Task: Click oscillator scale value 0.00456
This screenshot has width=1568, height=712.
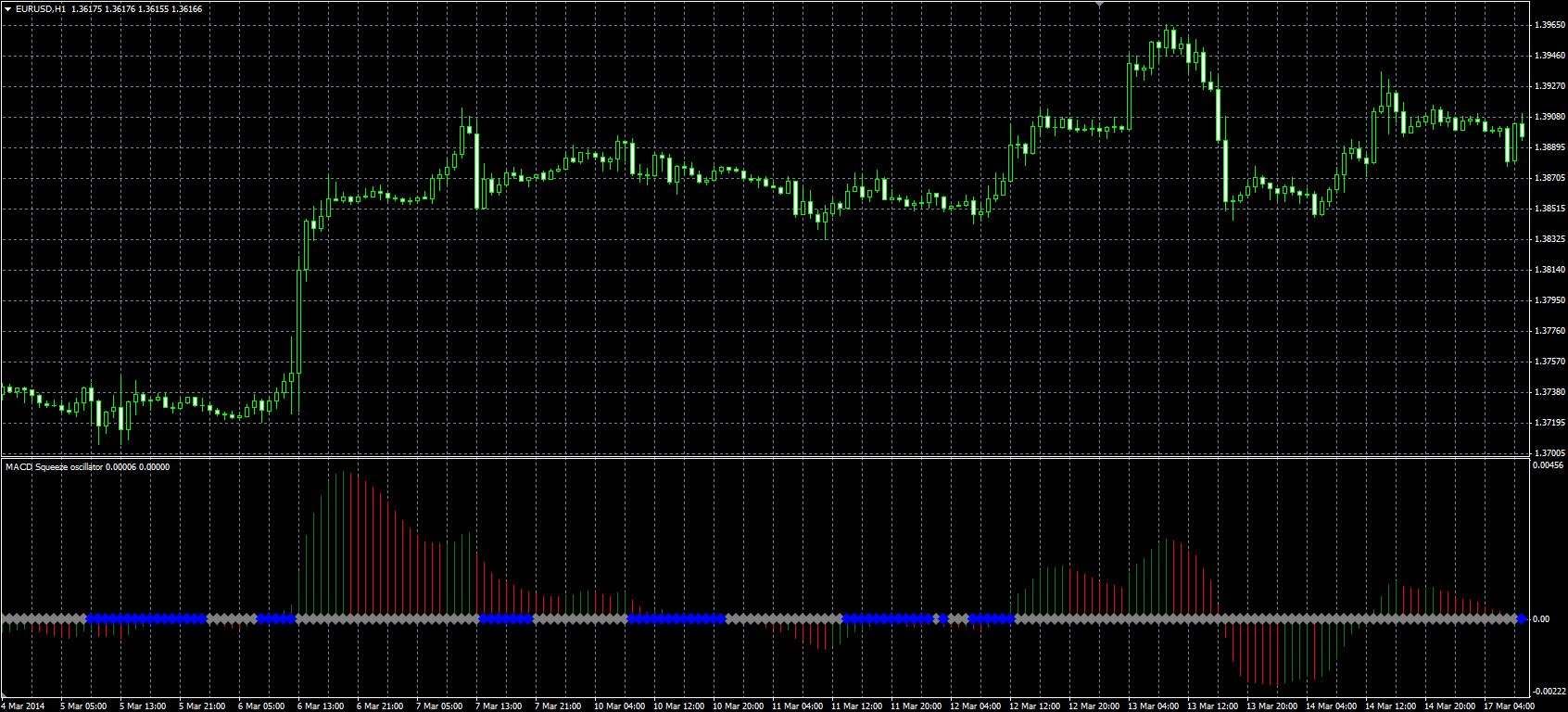Action: pyautogui.click(x=1549, y=465)
